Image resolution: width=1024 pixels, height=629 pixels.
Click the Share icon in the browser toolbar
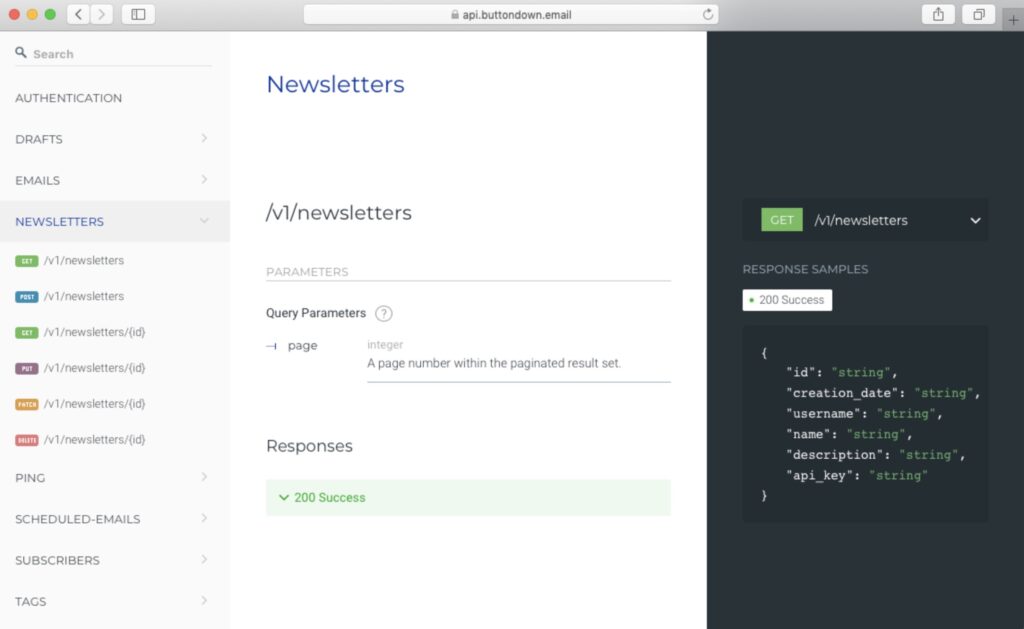coord(938,14)
